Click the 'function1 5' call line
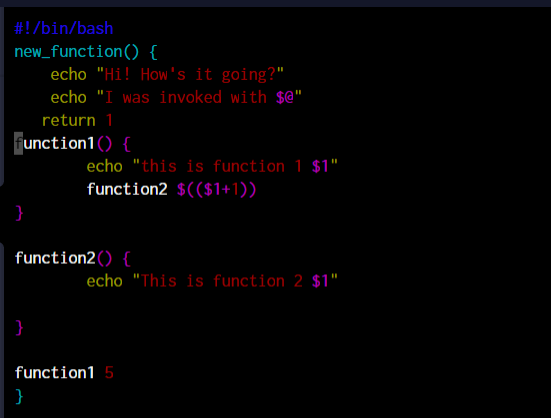The image size is (551, 418). (x=64, y=373)
